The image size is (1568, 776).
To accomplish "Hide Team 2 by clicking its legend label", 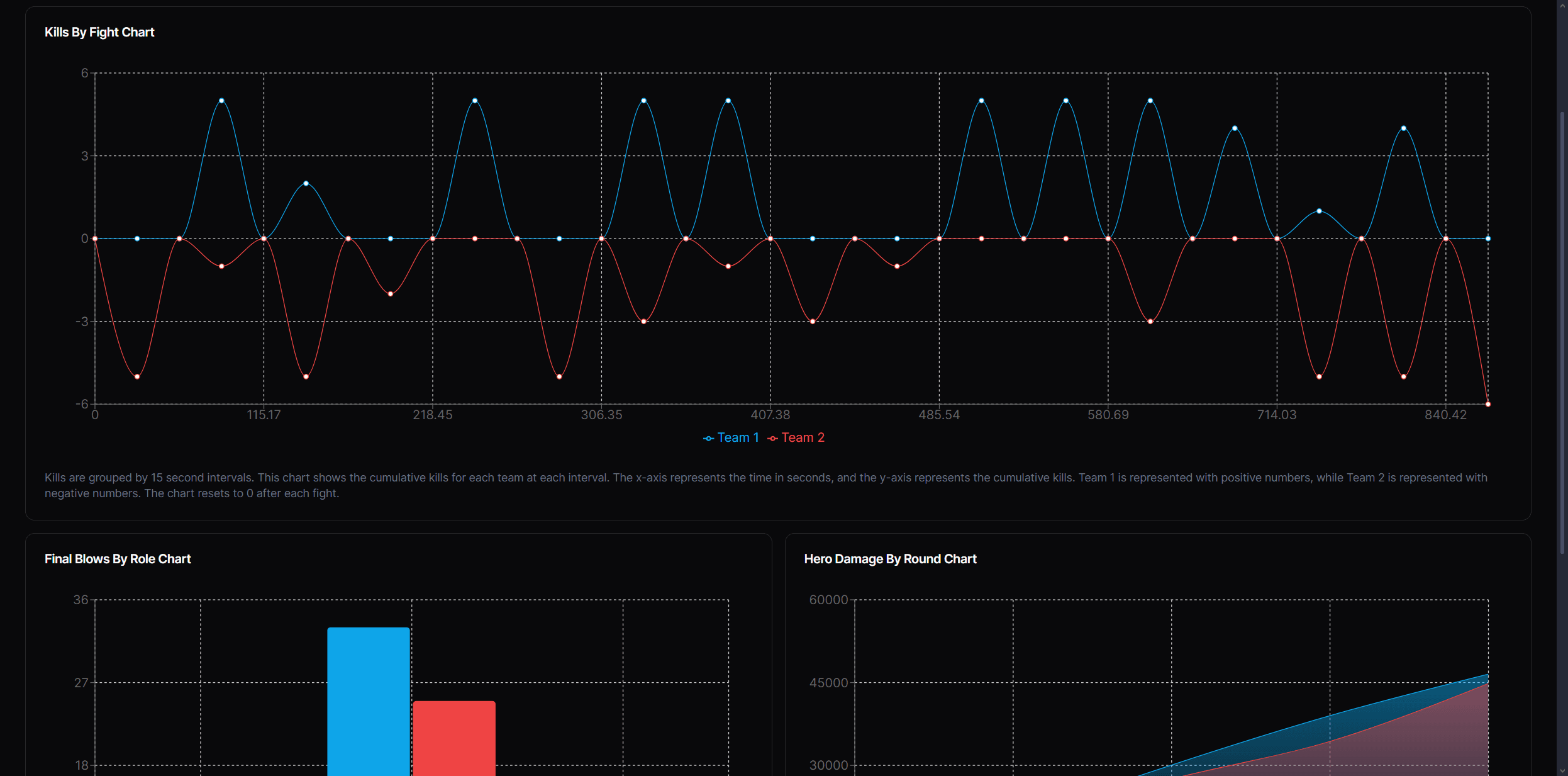I will [x=803, y=437].
